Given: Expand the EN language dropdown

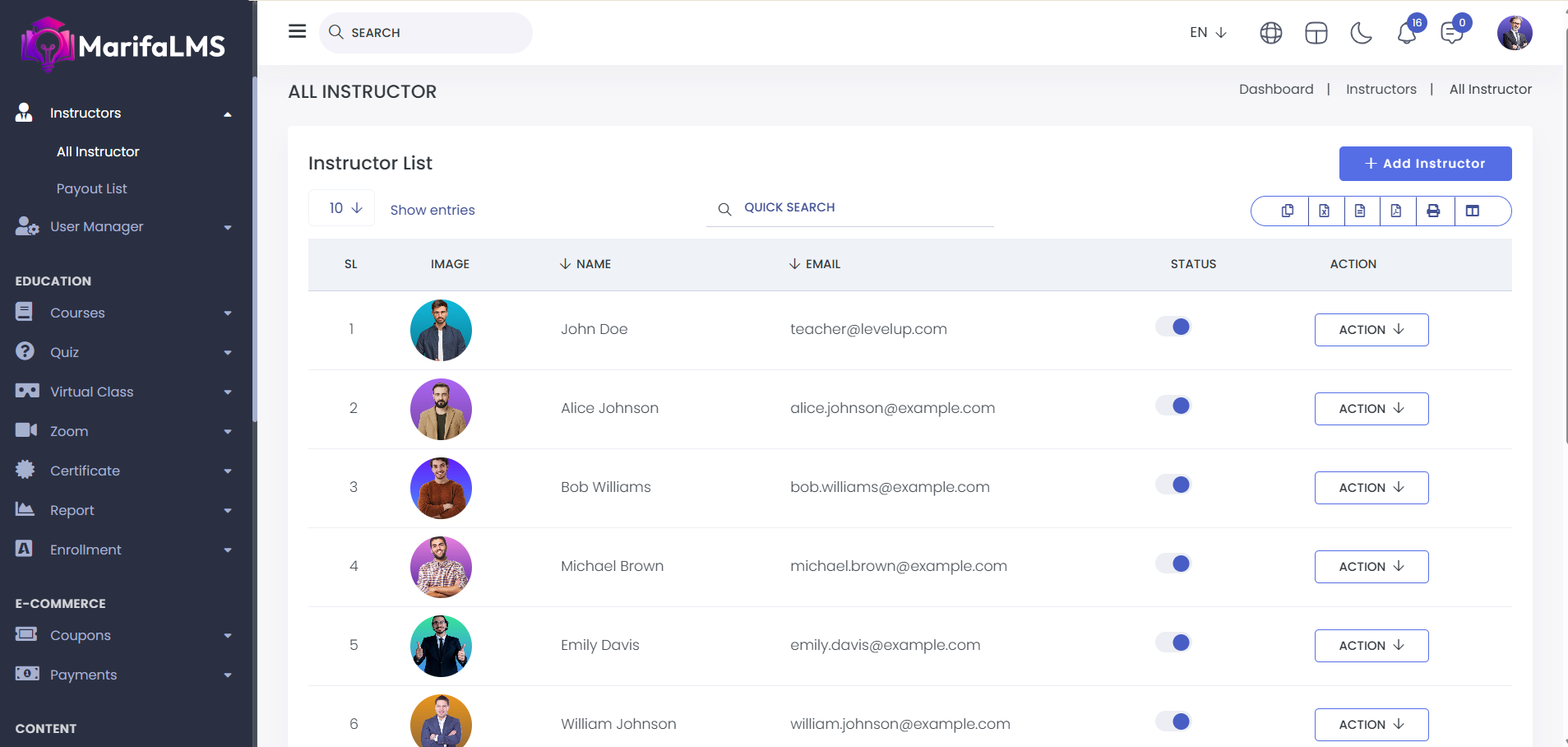Looking at the screenshot, I should tap(1208, 33).
